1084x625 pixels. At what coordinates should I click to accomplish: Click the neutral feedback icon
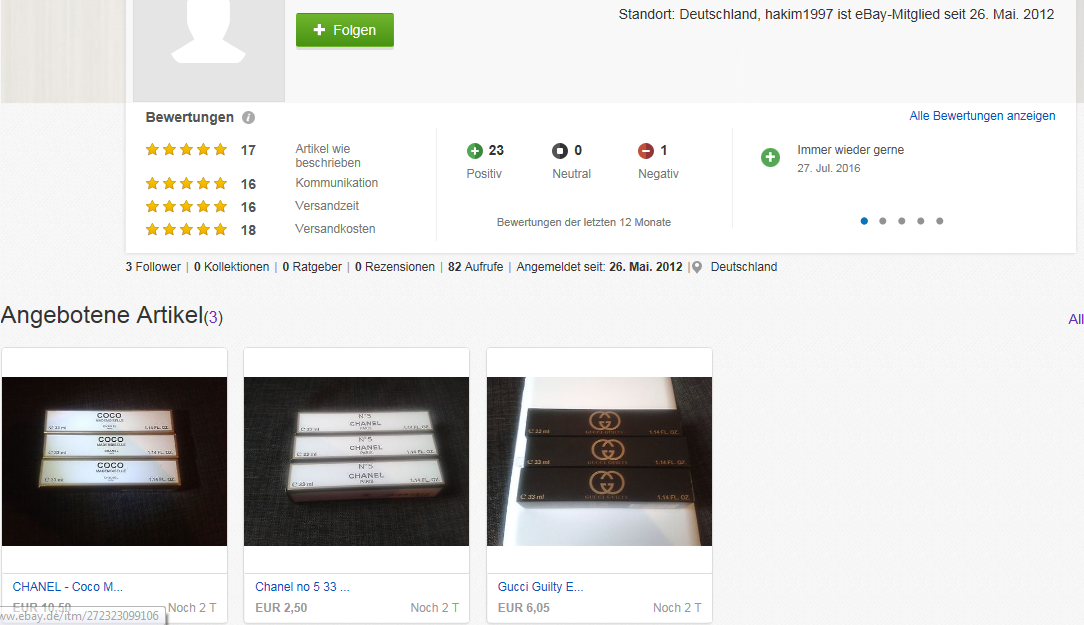click(x=560, y=151)
